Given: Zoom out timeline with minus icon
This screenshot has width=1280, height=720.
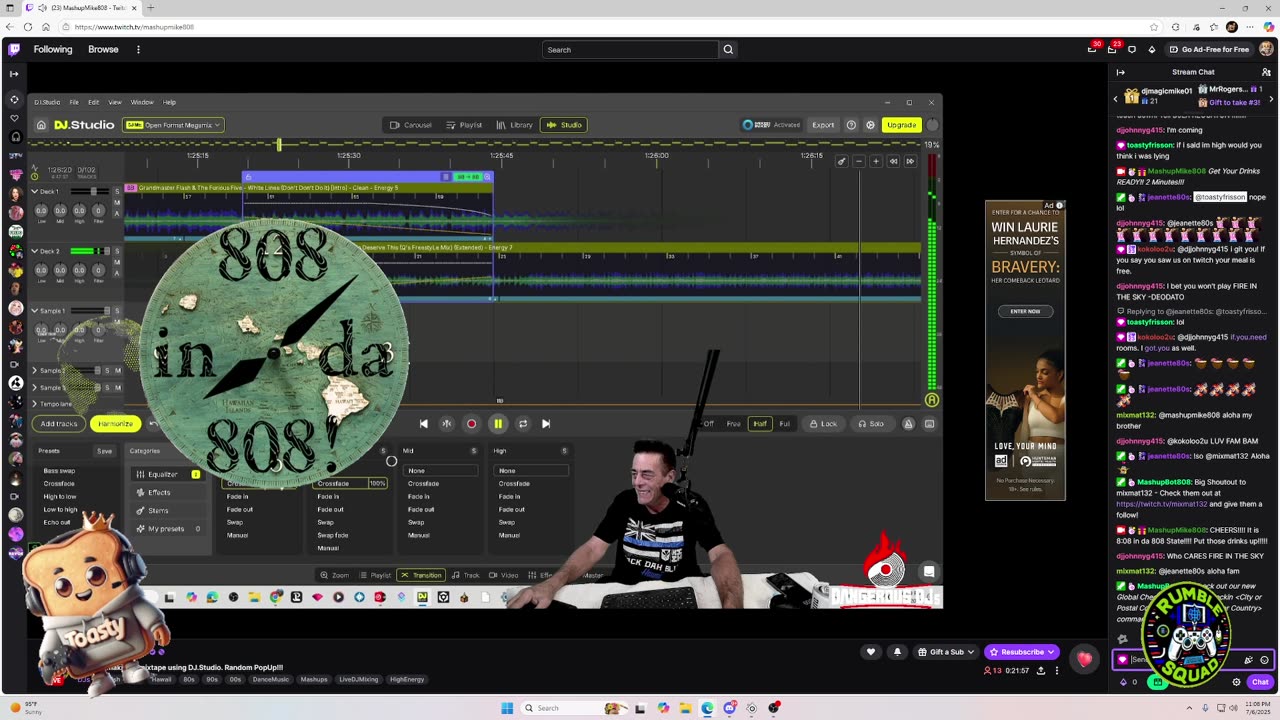Looking at the screenshot, I should pyautogui.click(x=858, y=161).
